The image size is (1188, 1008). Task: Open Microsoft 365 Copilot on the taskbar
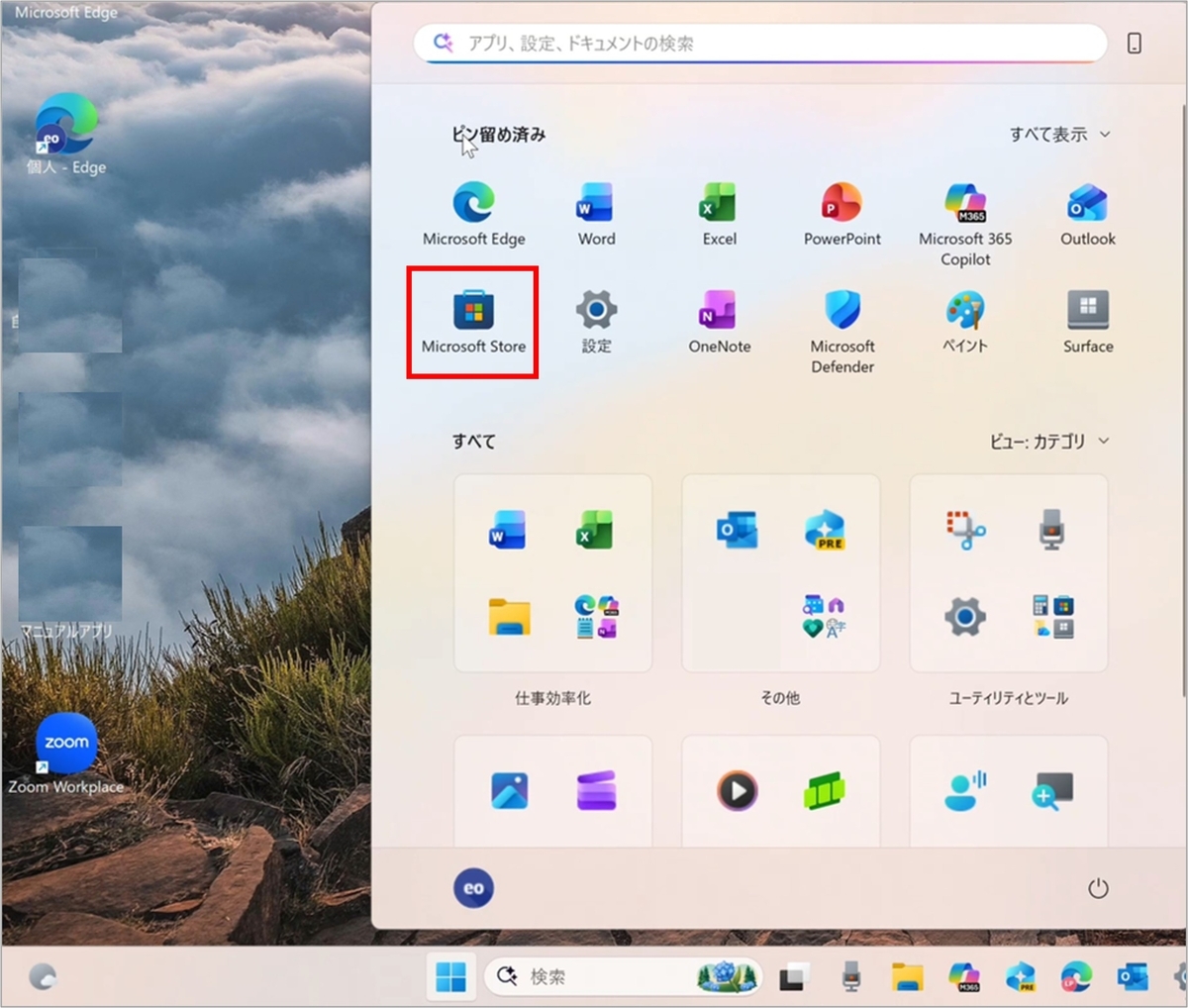[x=964, y=977]
